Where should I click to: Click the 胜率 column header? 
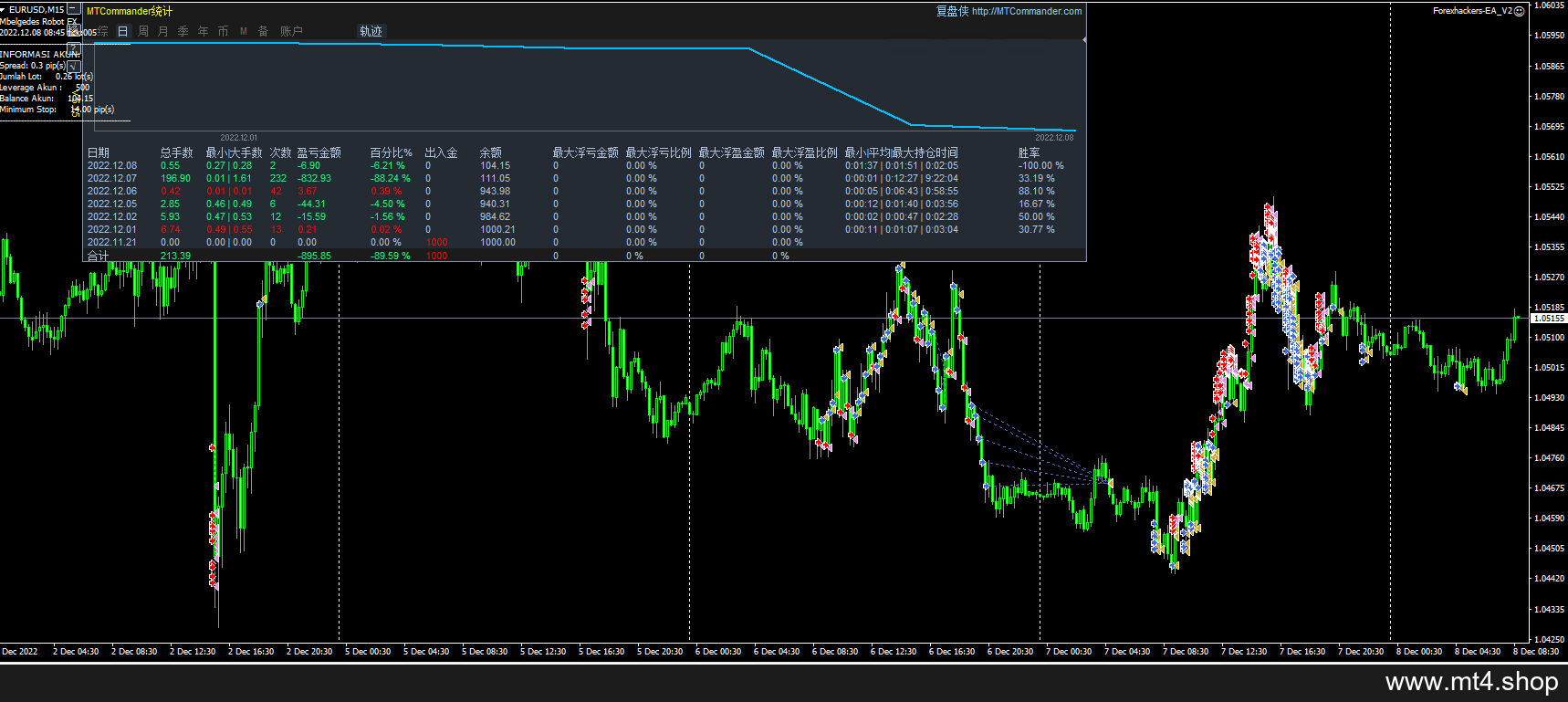pyautogui.click(x=1030, y=152)
